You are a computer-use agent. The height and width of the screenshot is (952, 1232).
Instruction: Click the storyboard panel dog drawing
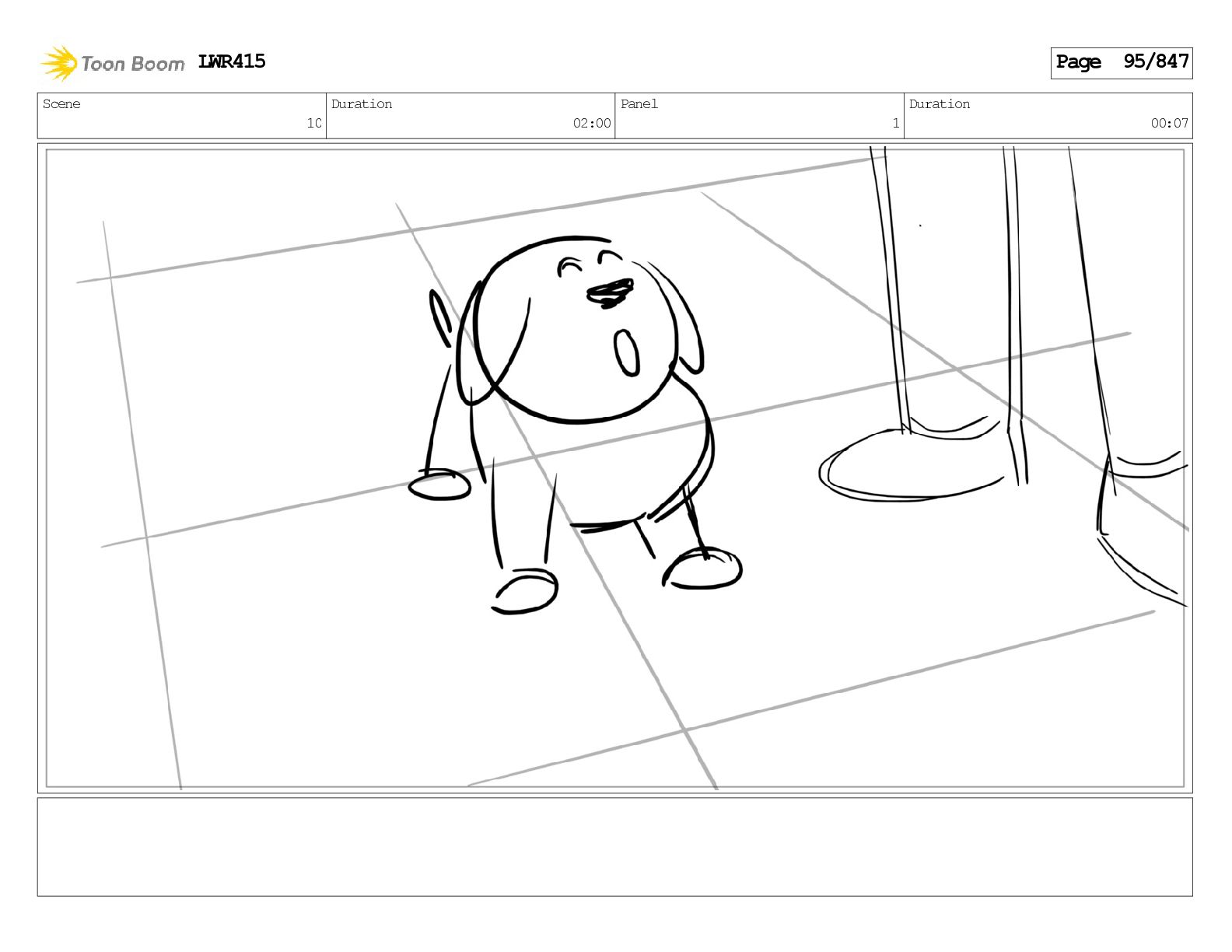(576, 424)
